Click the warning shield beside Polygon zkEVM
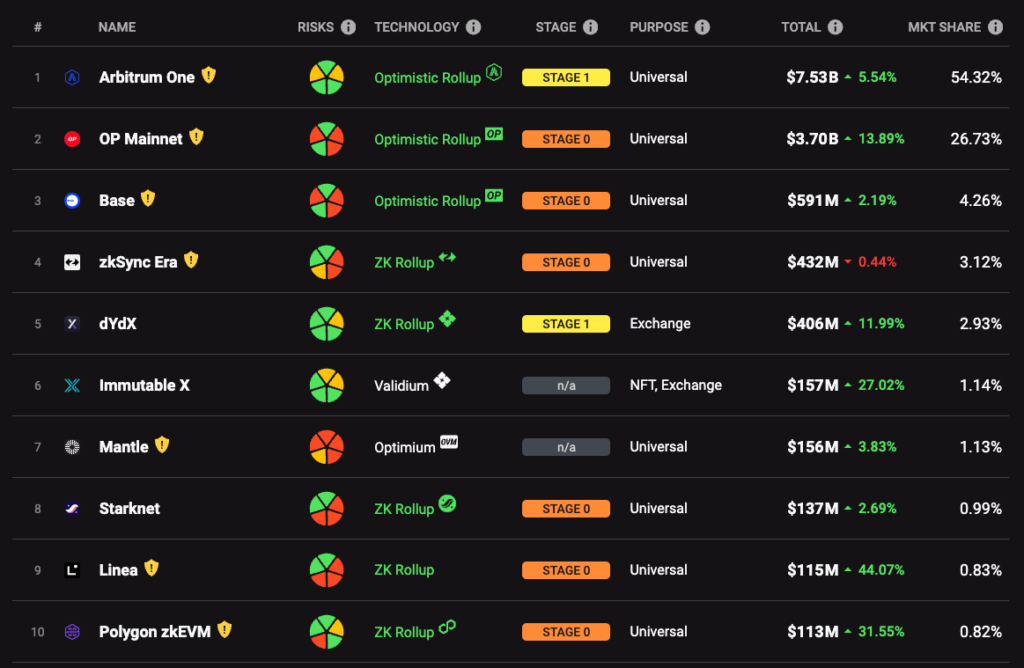This screenshot has width=1024, height=668. (x=225, y=630)
